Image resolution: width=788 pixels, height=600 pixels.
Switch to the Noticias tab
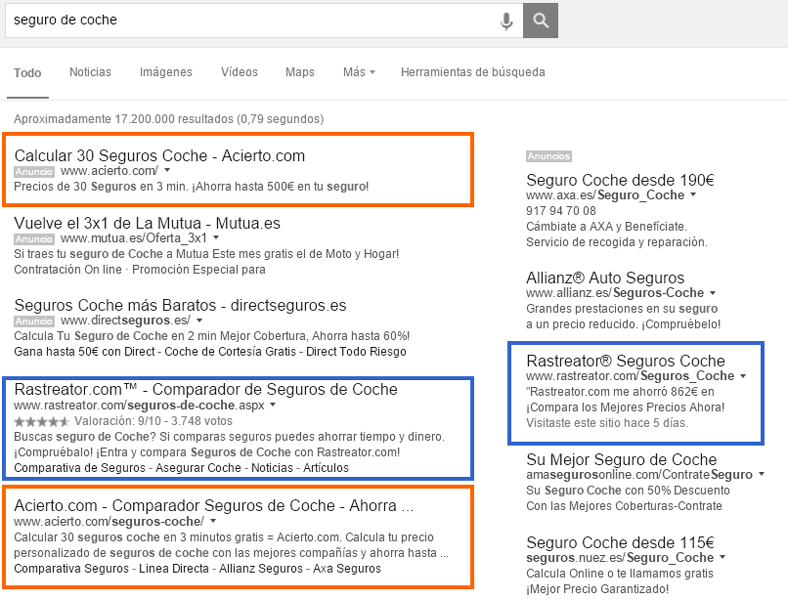90,72
